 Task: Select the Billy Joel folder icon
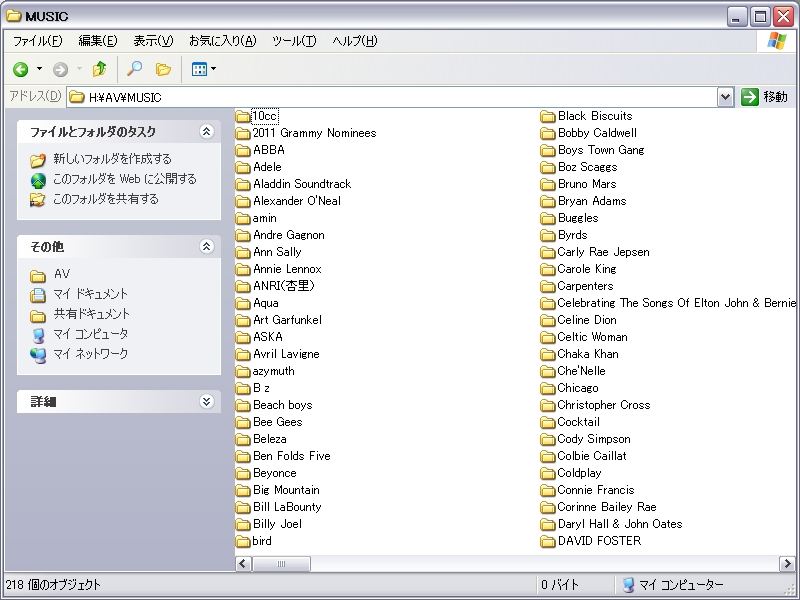[243, 524]
